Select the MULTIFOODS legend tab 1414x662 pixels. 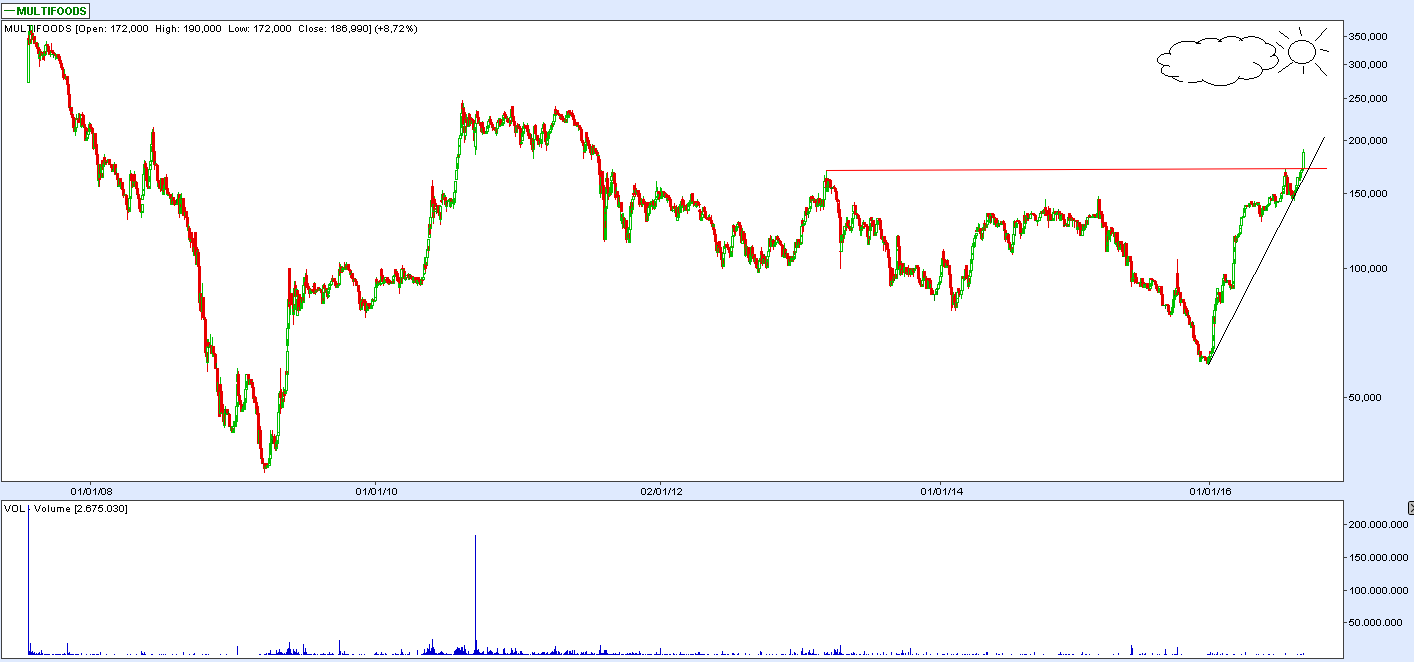coord(46,11)
